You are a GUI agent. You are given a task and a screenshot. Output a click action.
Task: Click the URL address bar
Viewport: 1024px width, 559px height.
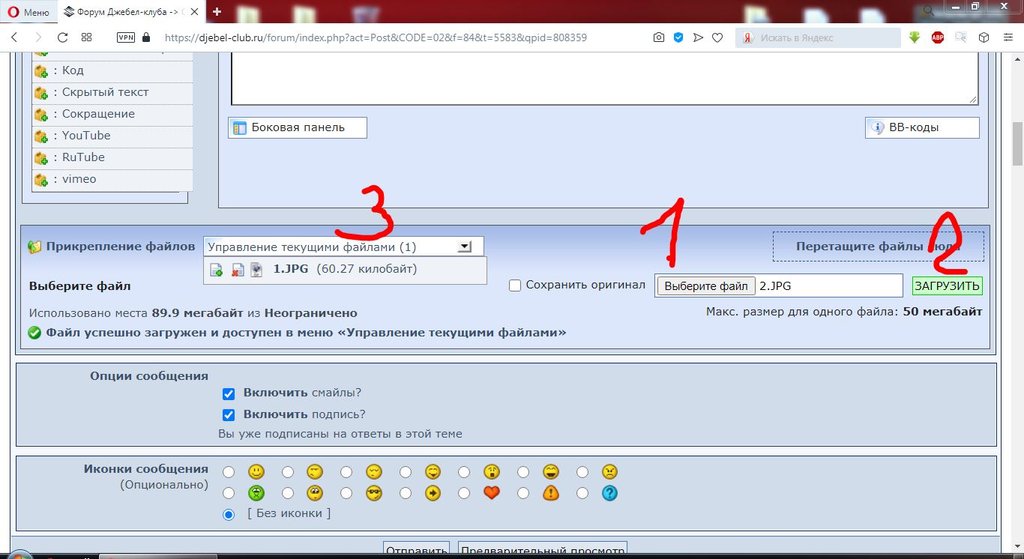coord(376,38)
